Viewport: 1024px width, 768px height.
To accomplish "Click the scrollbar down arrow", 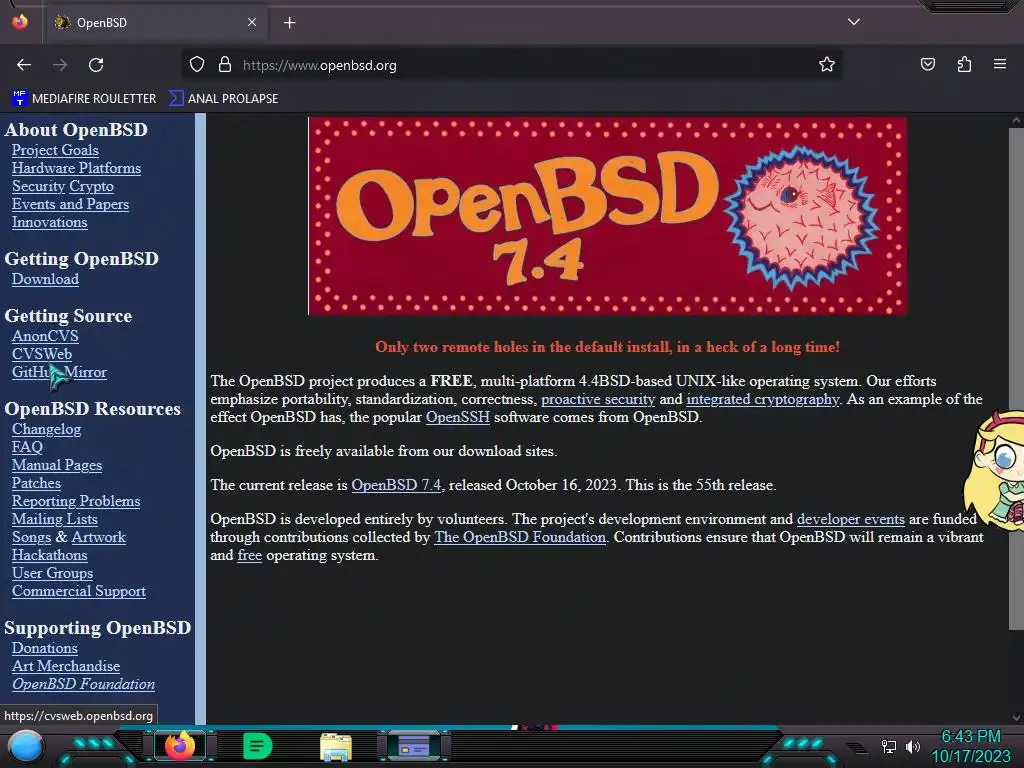I will tap(1016, 718).
